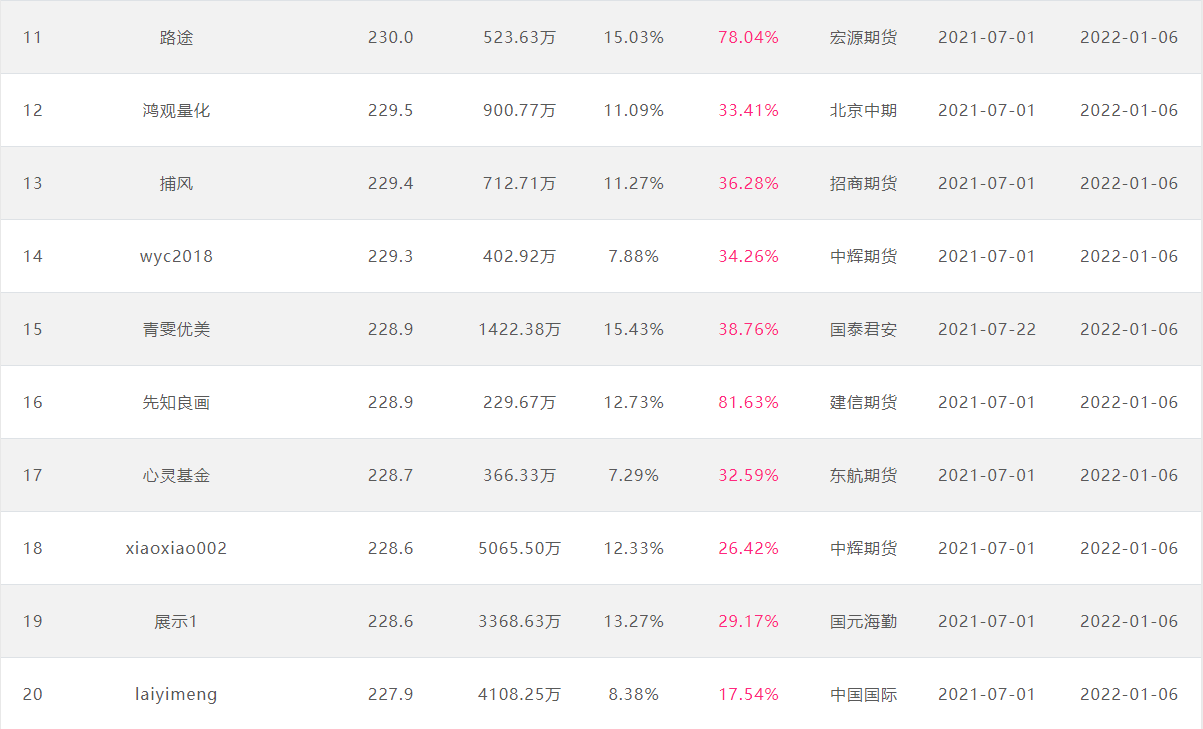Open 建信期货 broker entry
1203x729 pixels.
click(x=863, y=402)
